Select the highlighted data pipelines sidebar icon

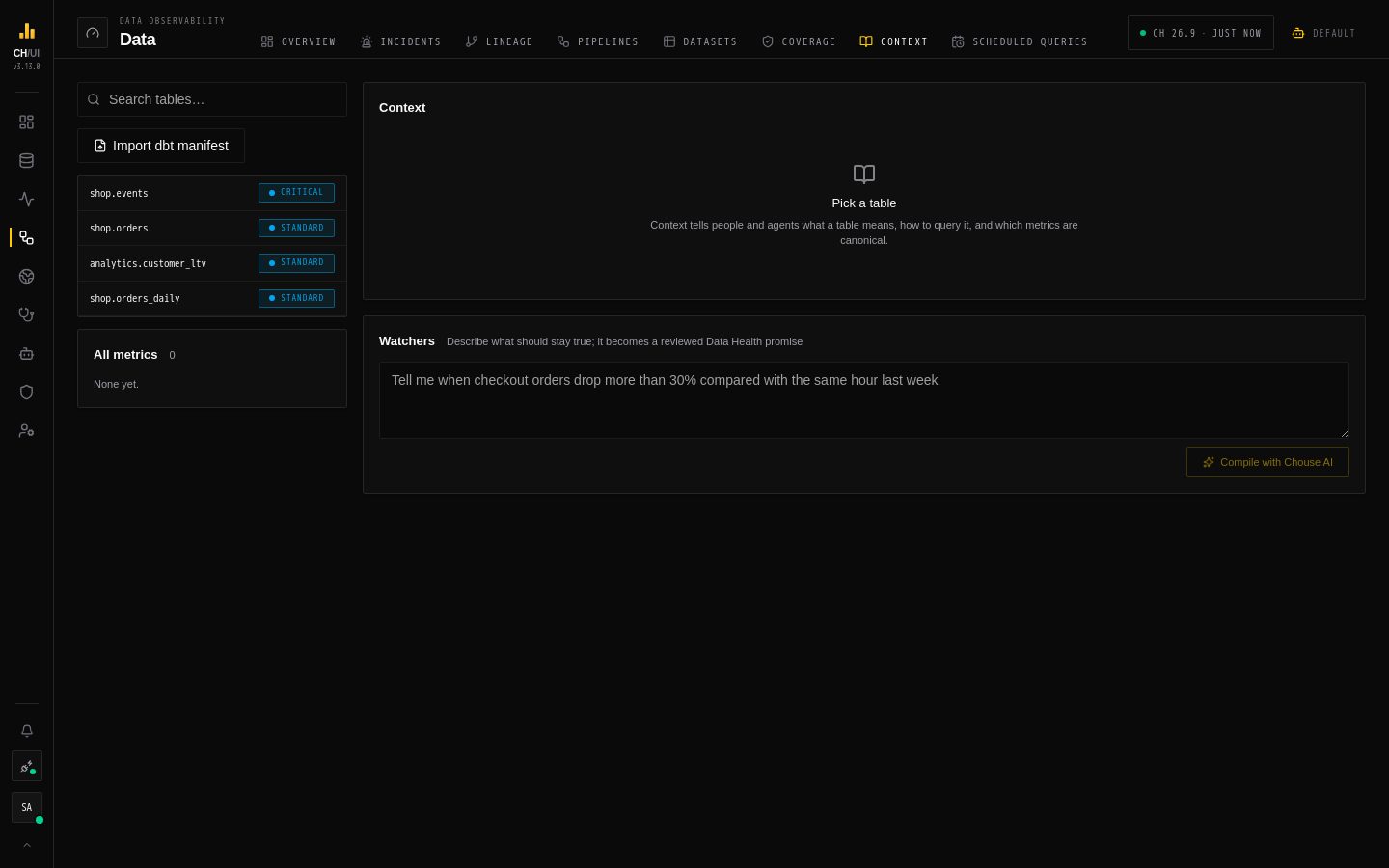point(26,237)
